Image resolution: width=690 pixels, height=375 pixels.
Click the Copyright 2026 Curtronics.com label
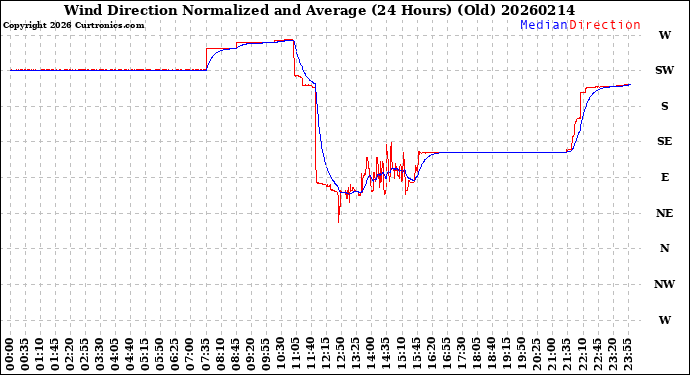73,25
